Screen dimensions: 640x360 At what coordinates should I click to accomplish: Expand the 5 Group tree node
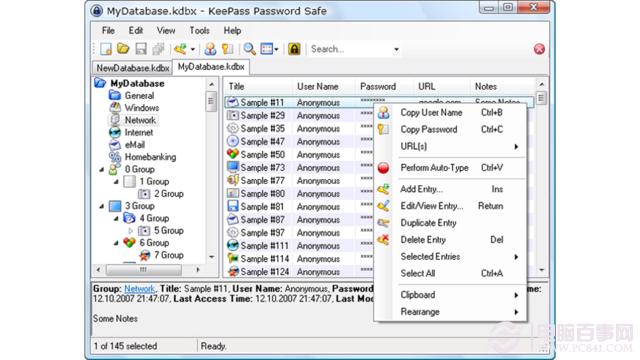click(x=131, y=231)
